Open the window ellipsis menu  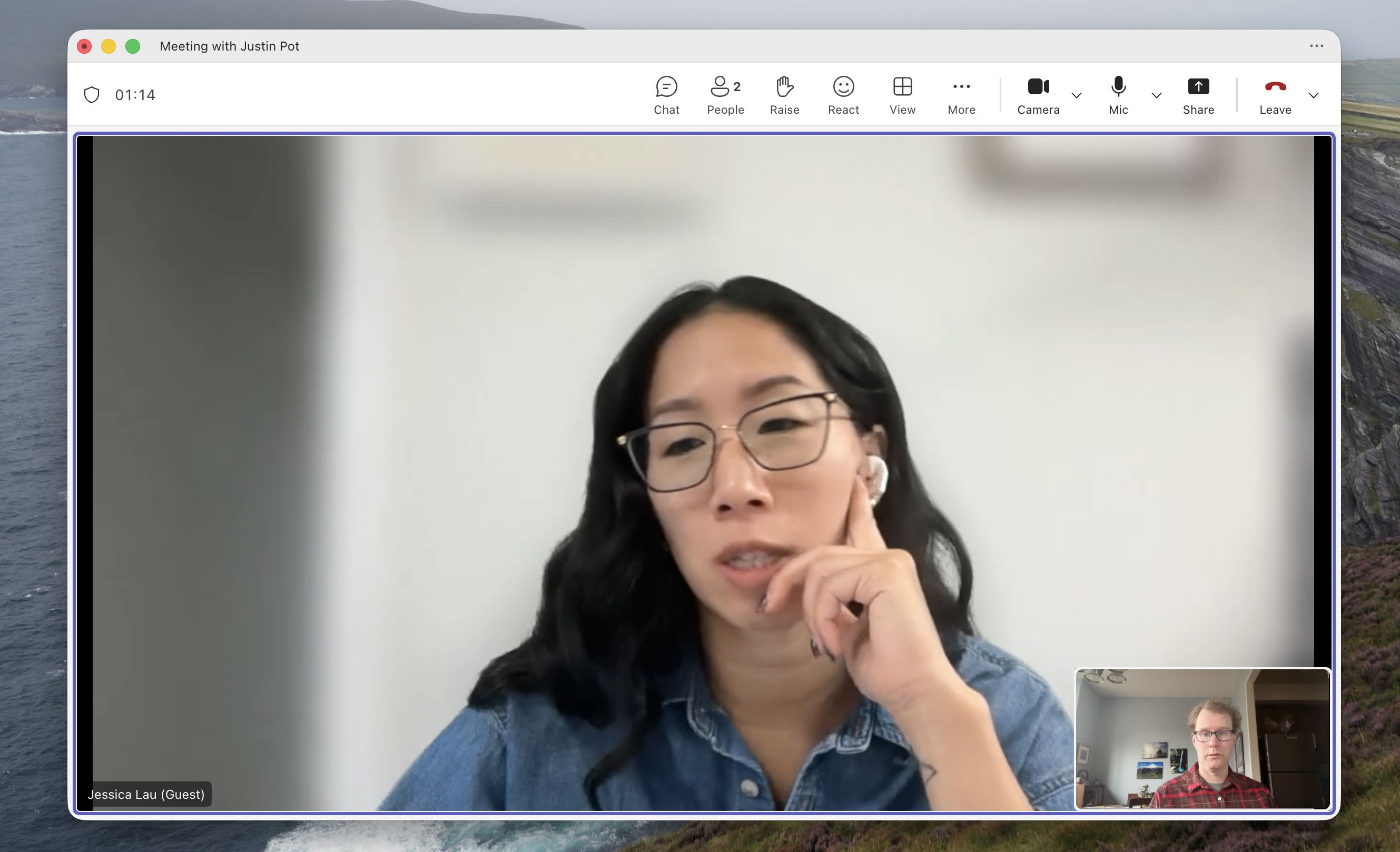click(x=1316, y=45)
